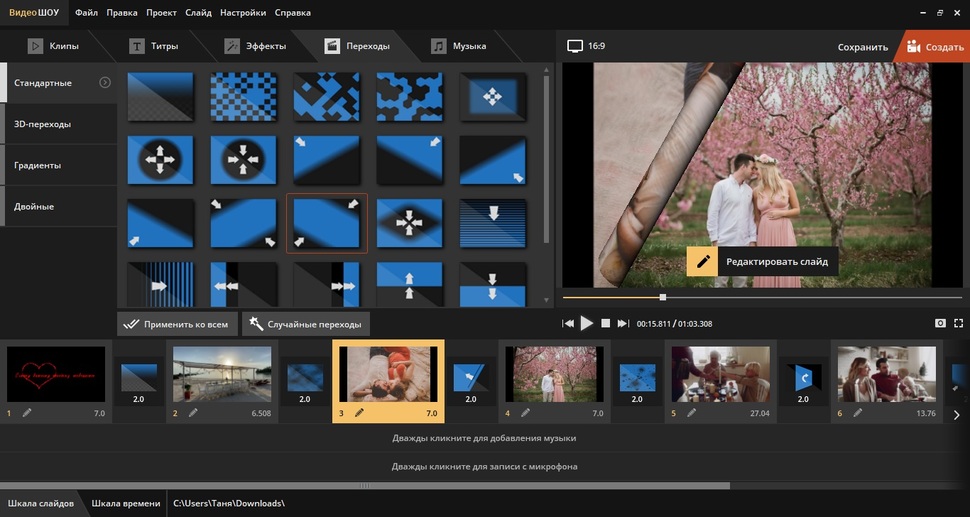Screen dimensions: 970x517
Task: Choose the vertical blinds right-arrow transition
Action: 160,284
